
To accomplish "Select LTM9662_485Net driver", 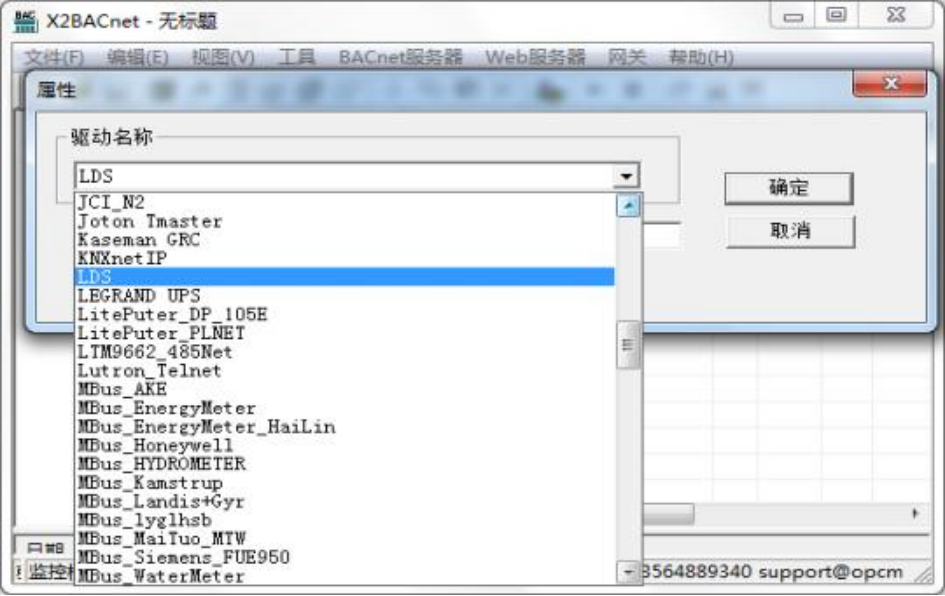I will click(x=345, y=351).
